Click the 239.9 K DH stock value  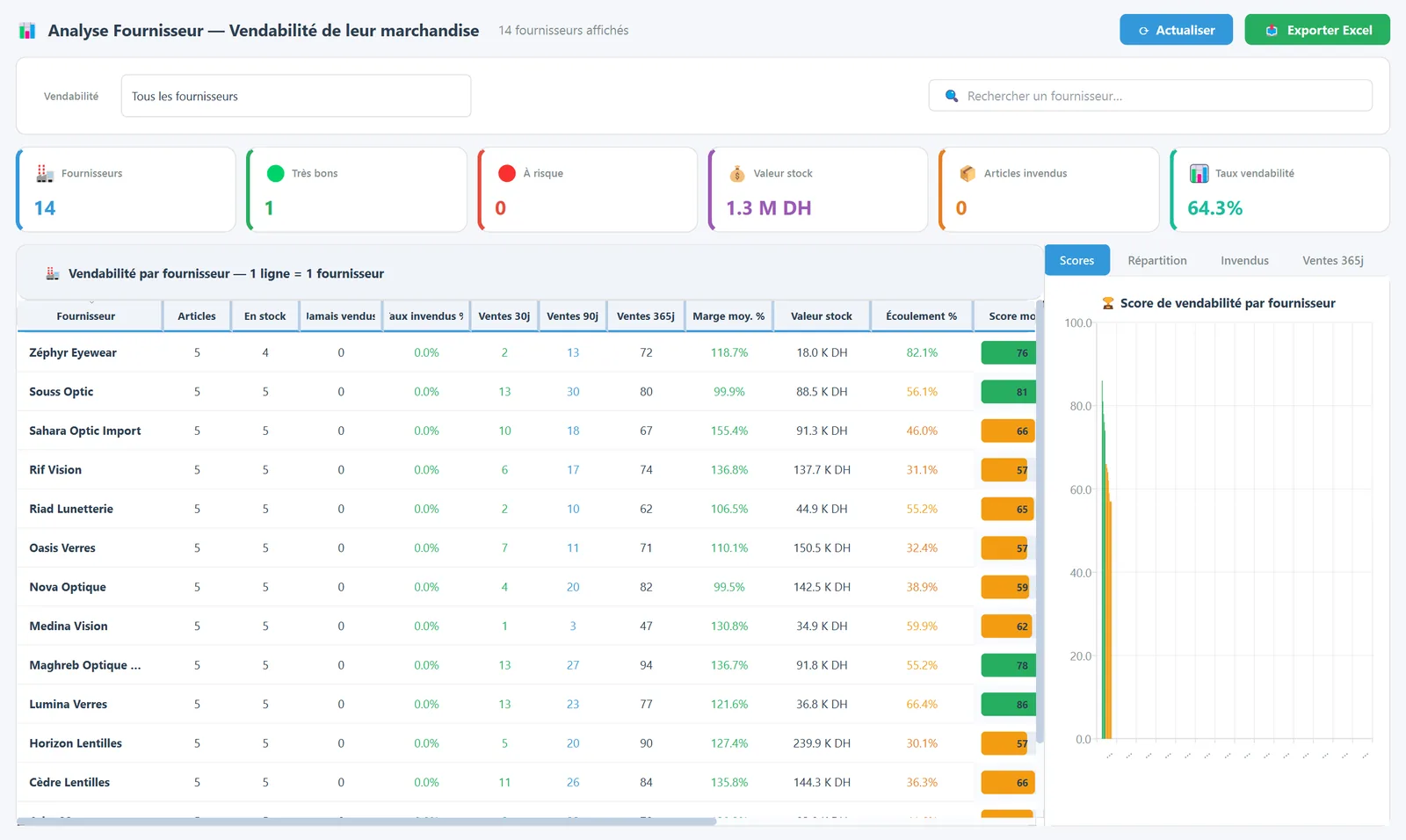[822, 743]
